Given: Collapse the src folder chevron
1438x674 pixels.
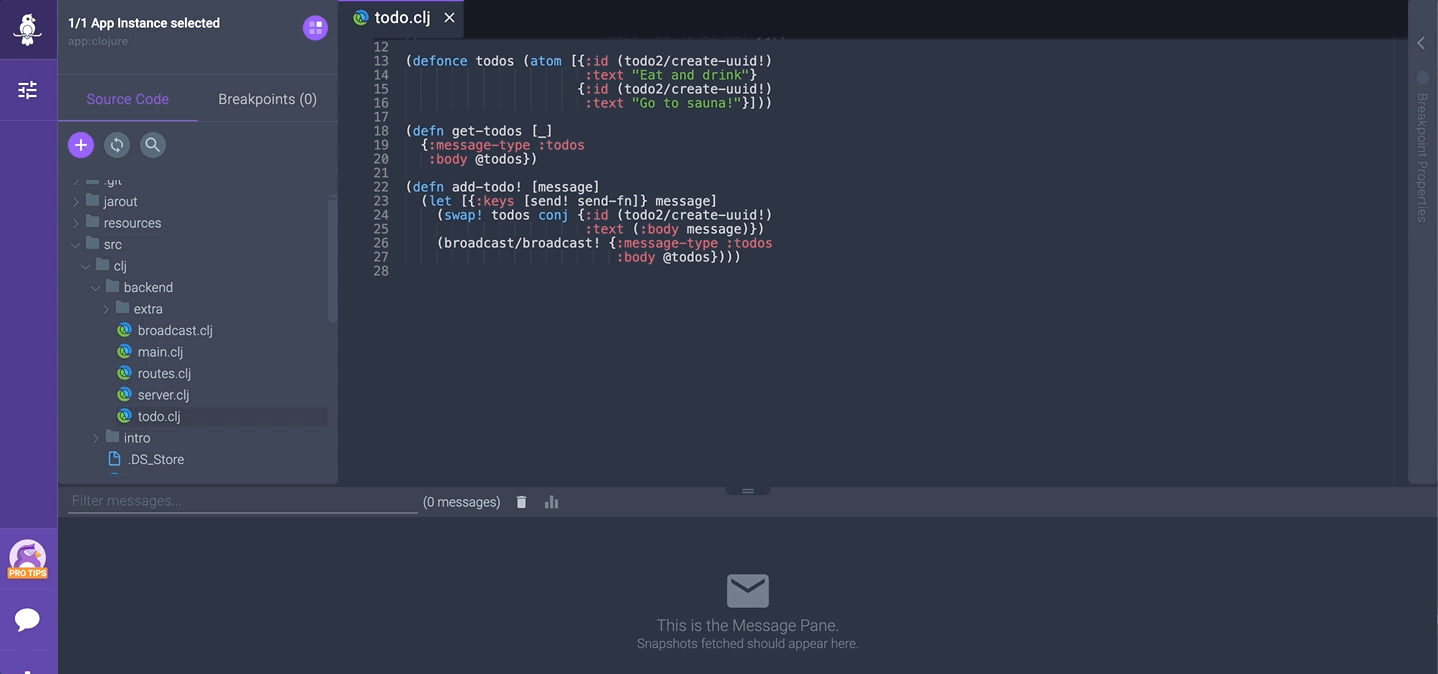Looking at the screenshot, I should 76,245.
